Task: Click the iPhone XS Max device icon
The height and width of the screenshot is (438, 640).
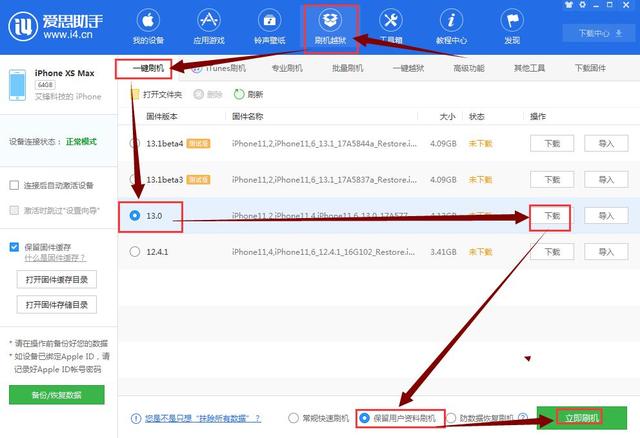Action: (17, 85)
